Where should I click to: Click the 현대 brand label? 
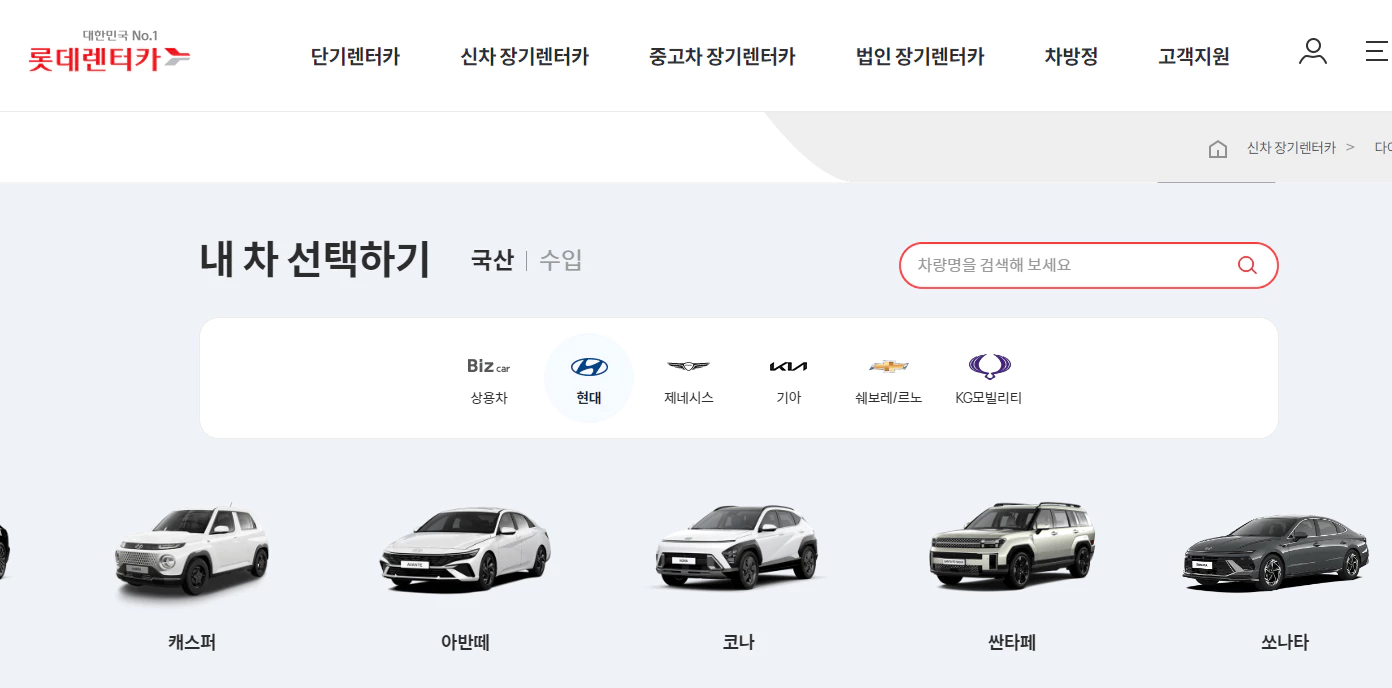(589, 397)
